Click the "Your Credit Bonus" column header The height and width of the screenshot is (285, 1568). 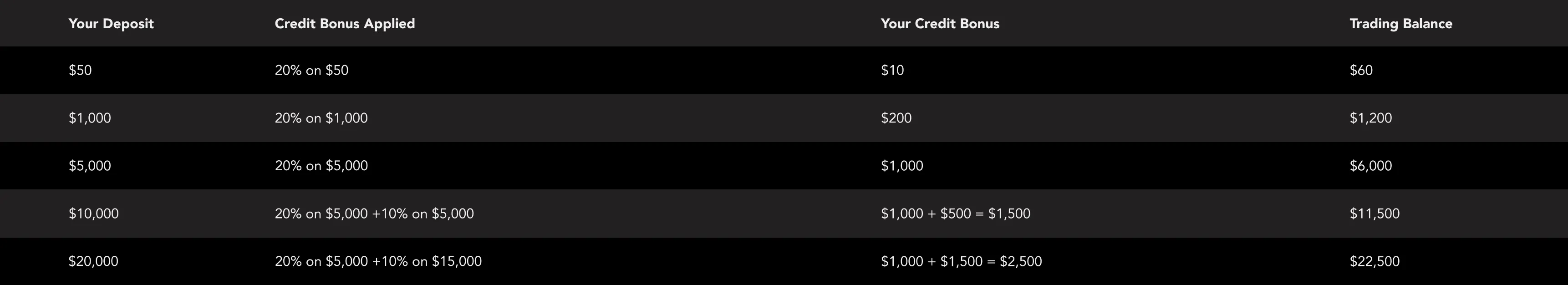[x=939, y=24]
